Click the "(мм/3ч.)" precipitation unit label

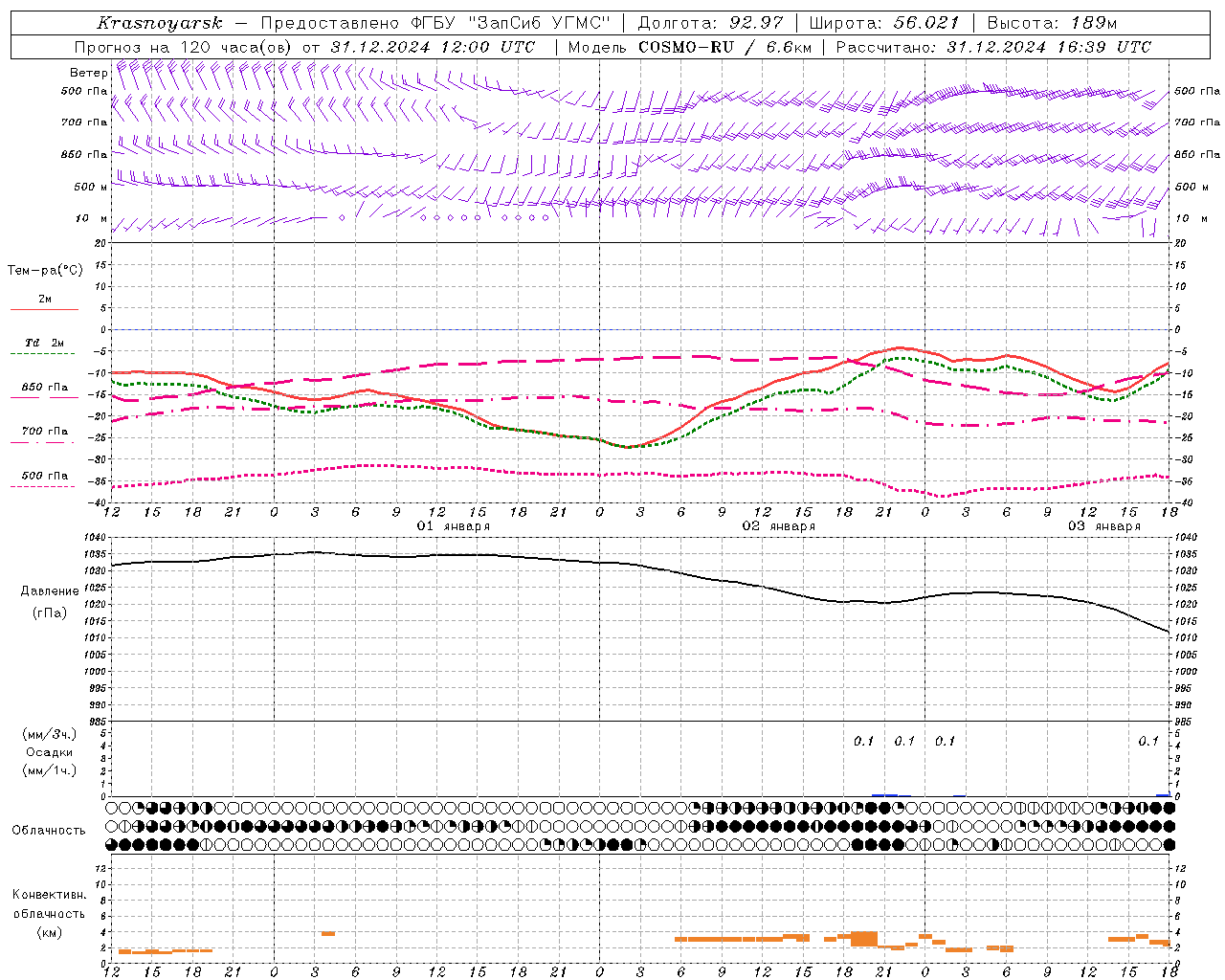[x=50, y=735]
